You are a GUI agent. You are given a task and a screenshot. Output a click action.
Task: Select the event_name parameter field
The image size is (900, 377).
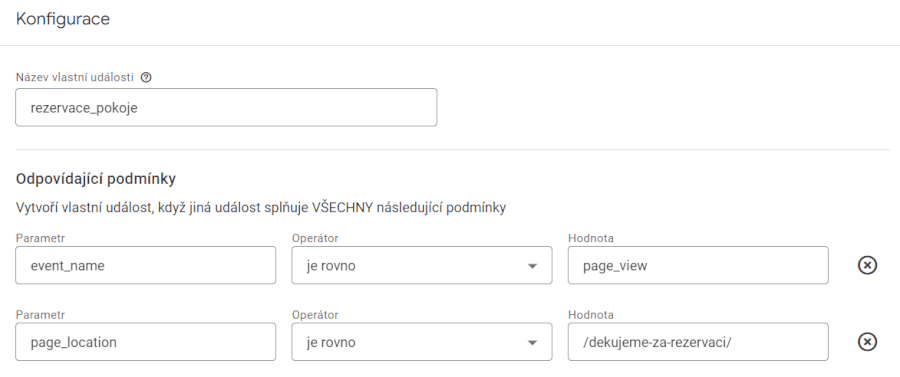point(145,265)
